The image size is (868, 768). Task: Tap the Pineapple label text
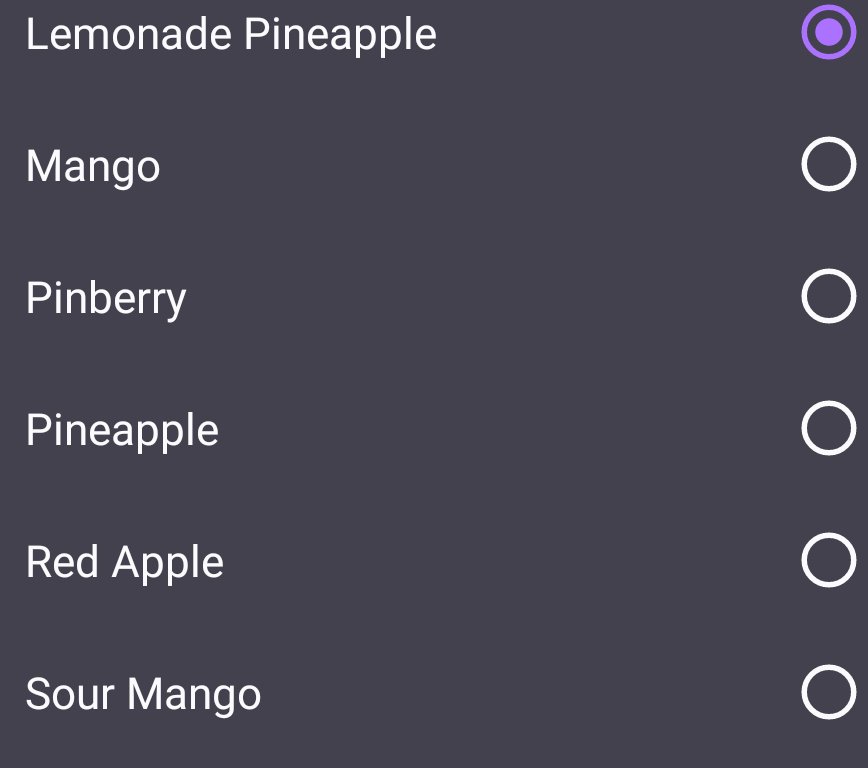[x=122, y=431]
